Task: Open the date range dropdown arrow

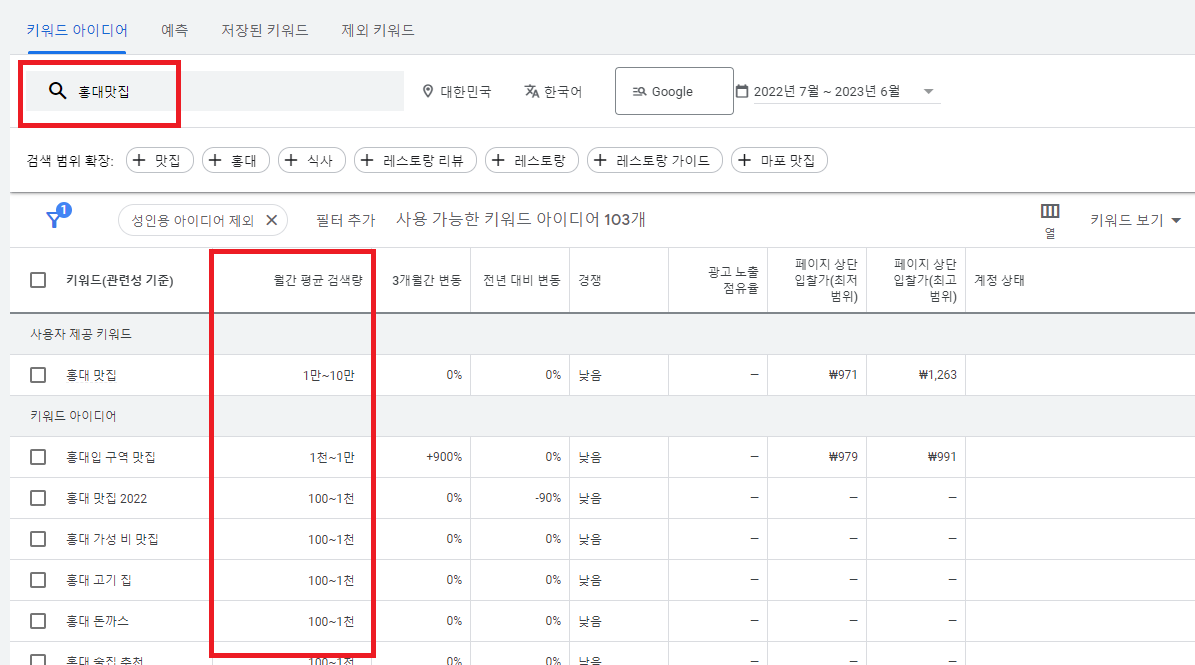Action: pyautogui.click(x=929, y=91)
